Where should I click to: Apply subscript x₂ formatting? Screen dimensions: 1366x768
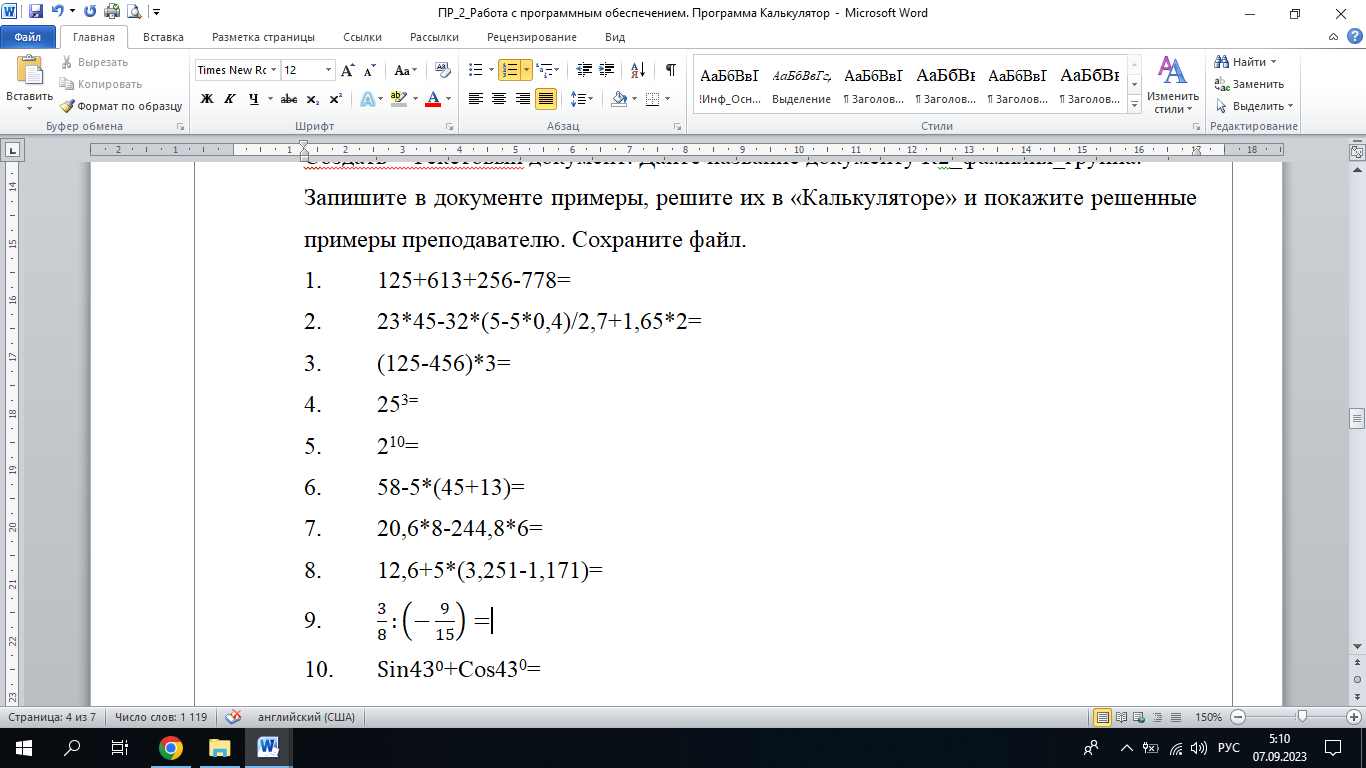click(x=313, y=99)
